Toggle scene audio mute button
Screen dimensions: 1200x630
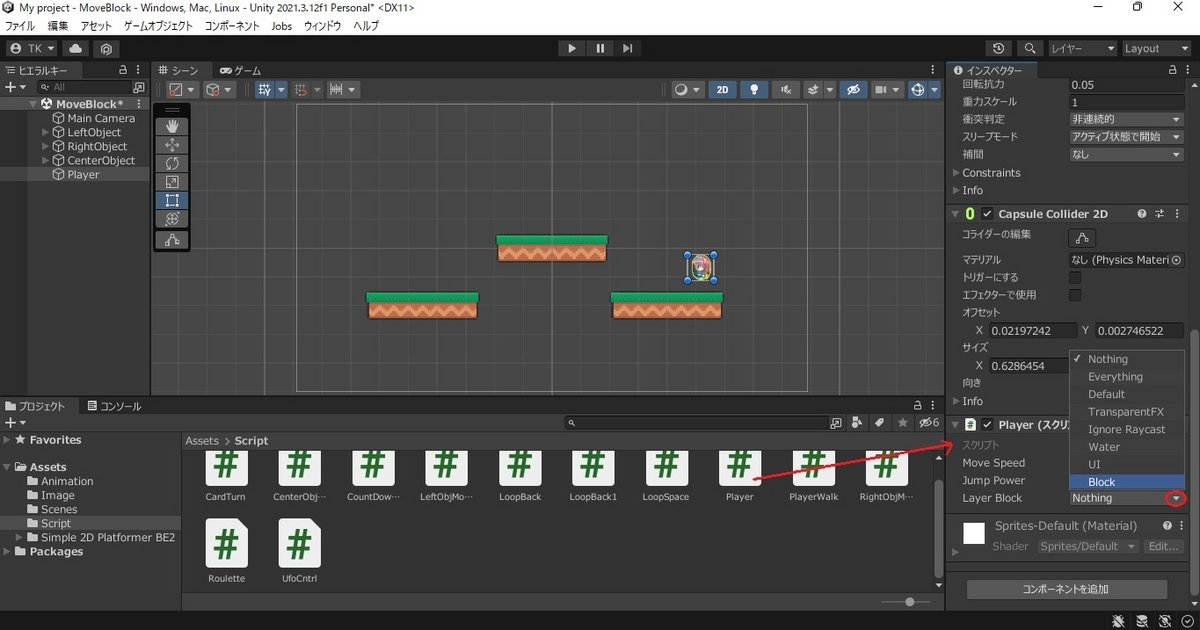coord(786,89)
